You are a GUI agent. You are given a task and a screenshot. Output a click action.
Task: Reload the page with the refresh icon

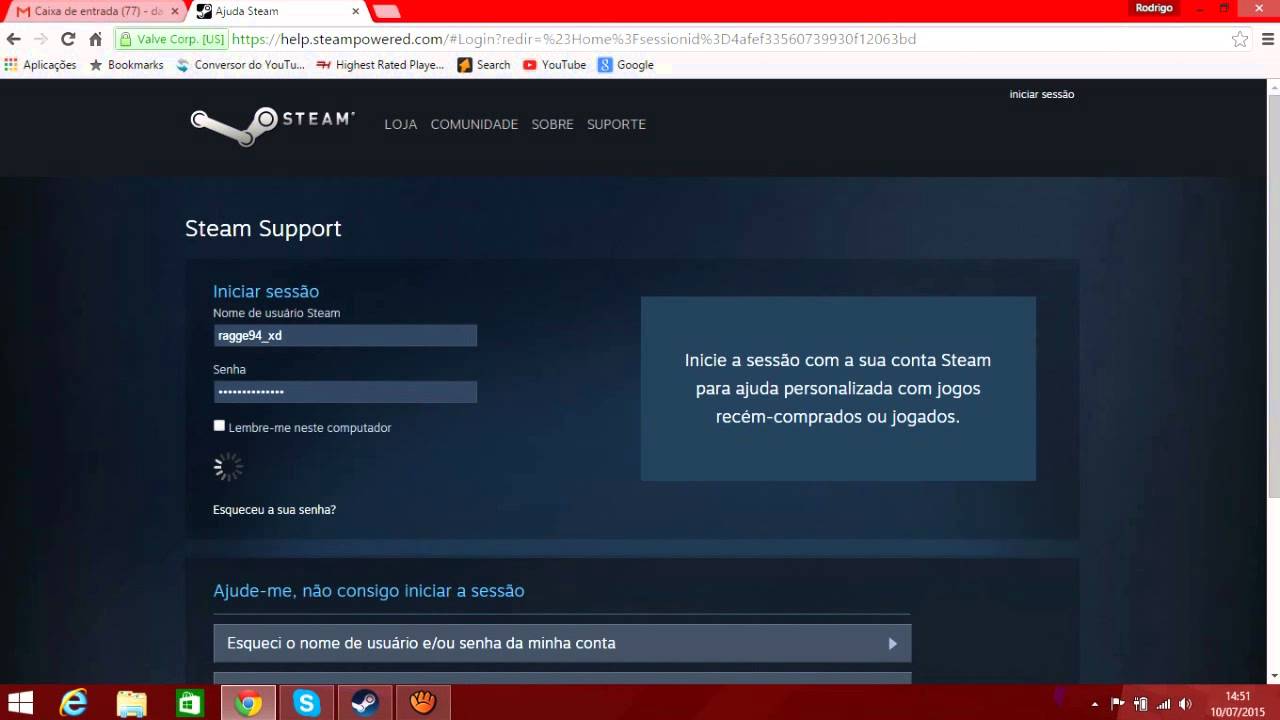pyautogui.click(x=68, y=39)
